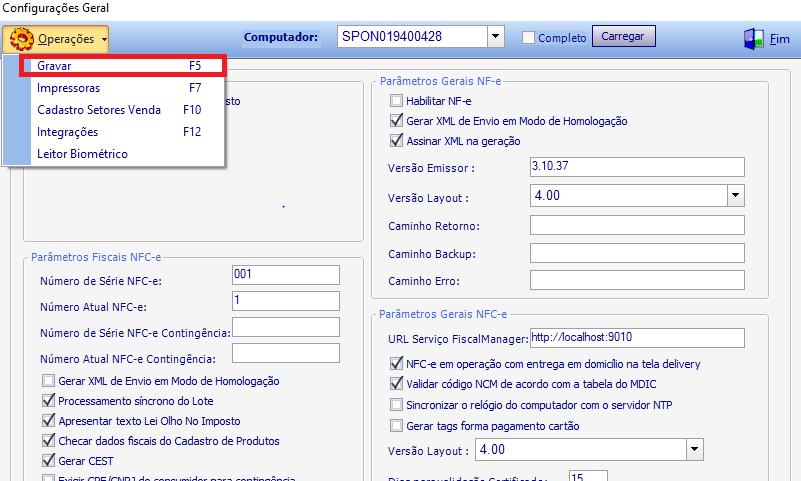
Task: Click Número Atual NFC-e Contingência field
Action: pos(286,353)
